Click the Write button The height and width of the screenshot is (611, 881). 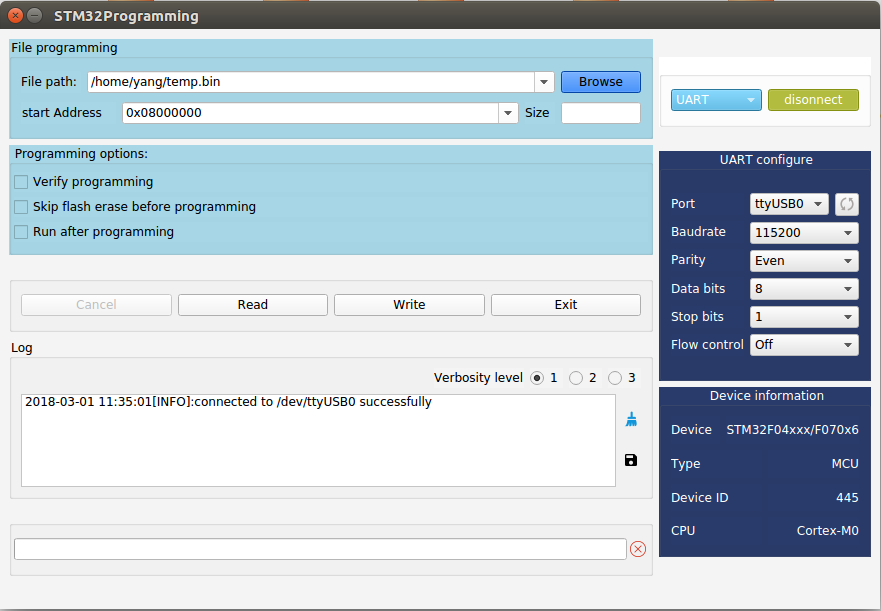click(x=409, y=305)
